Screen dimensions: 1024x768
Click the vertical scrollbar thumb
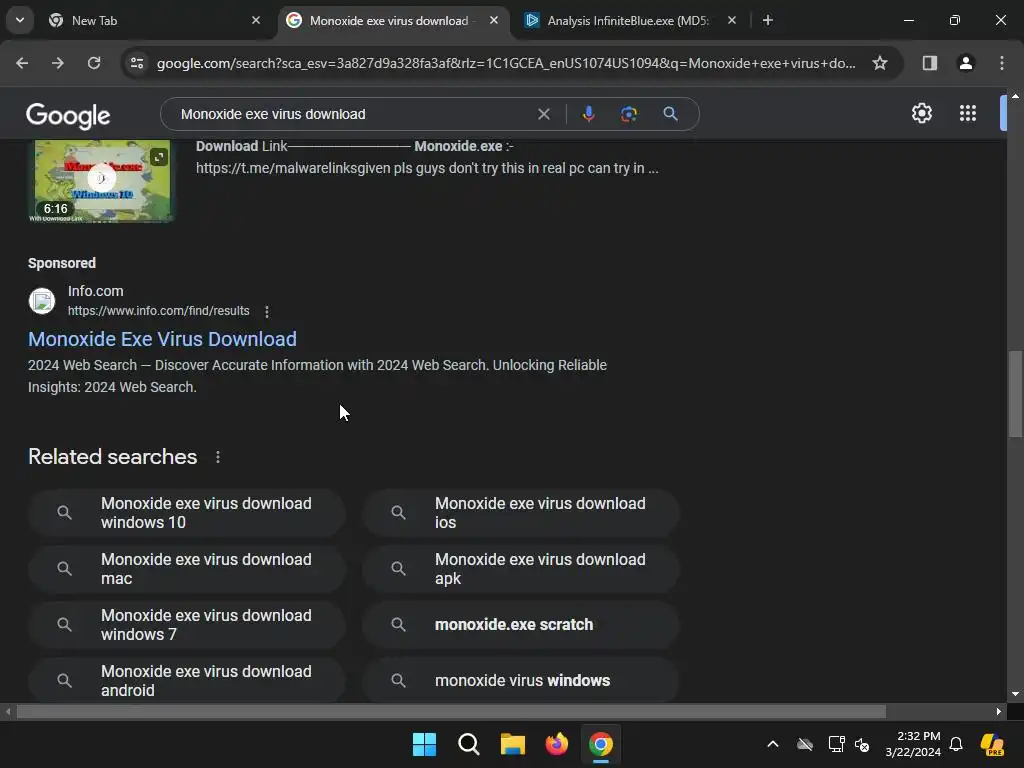point(1015,394)
